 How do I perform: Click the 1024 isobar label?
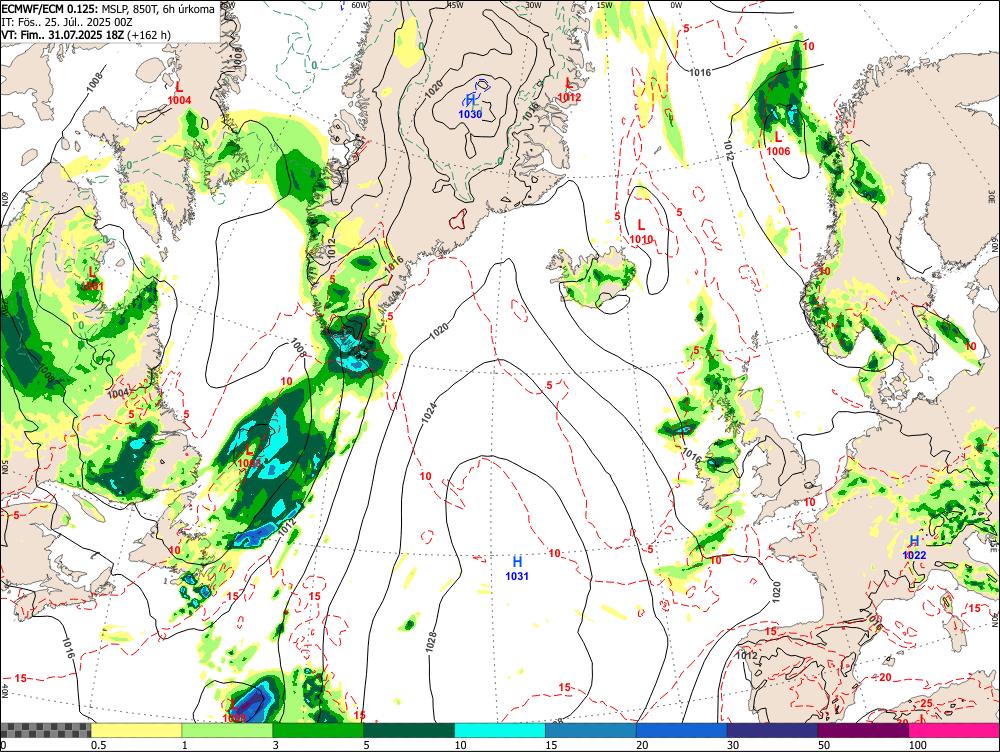tap(429, 414)
